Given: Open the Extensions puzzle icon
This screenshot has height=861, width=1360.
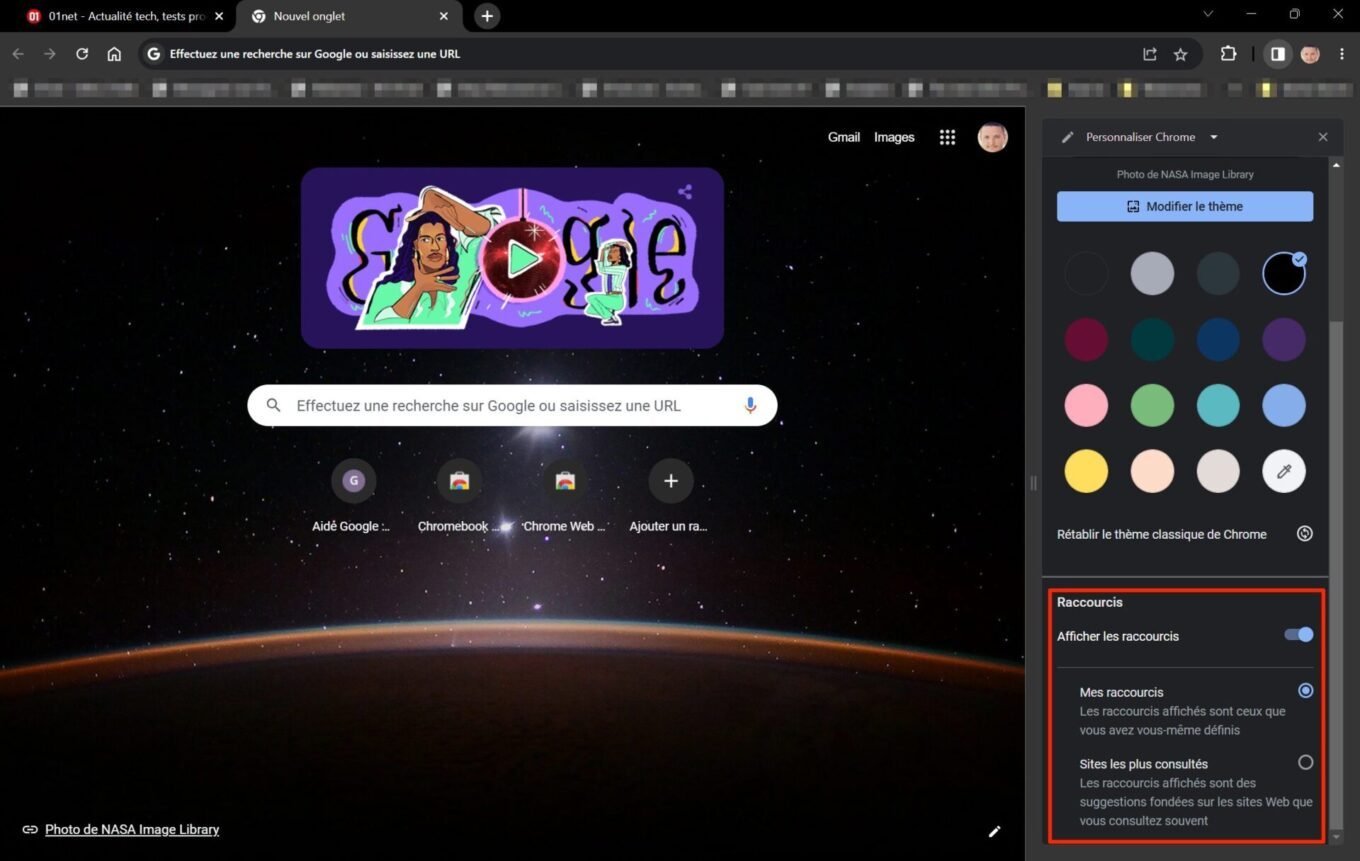Looking at the screenshot, I should click(x=1228, y=54).
